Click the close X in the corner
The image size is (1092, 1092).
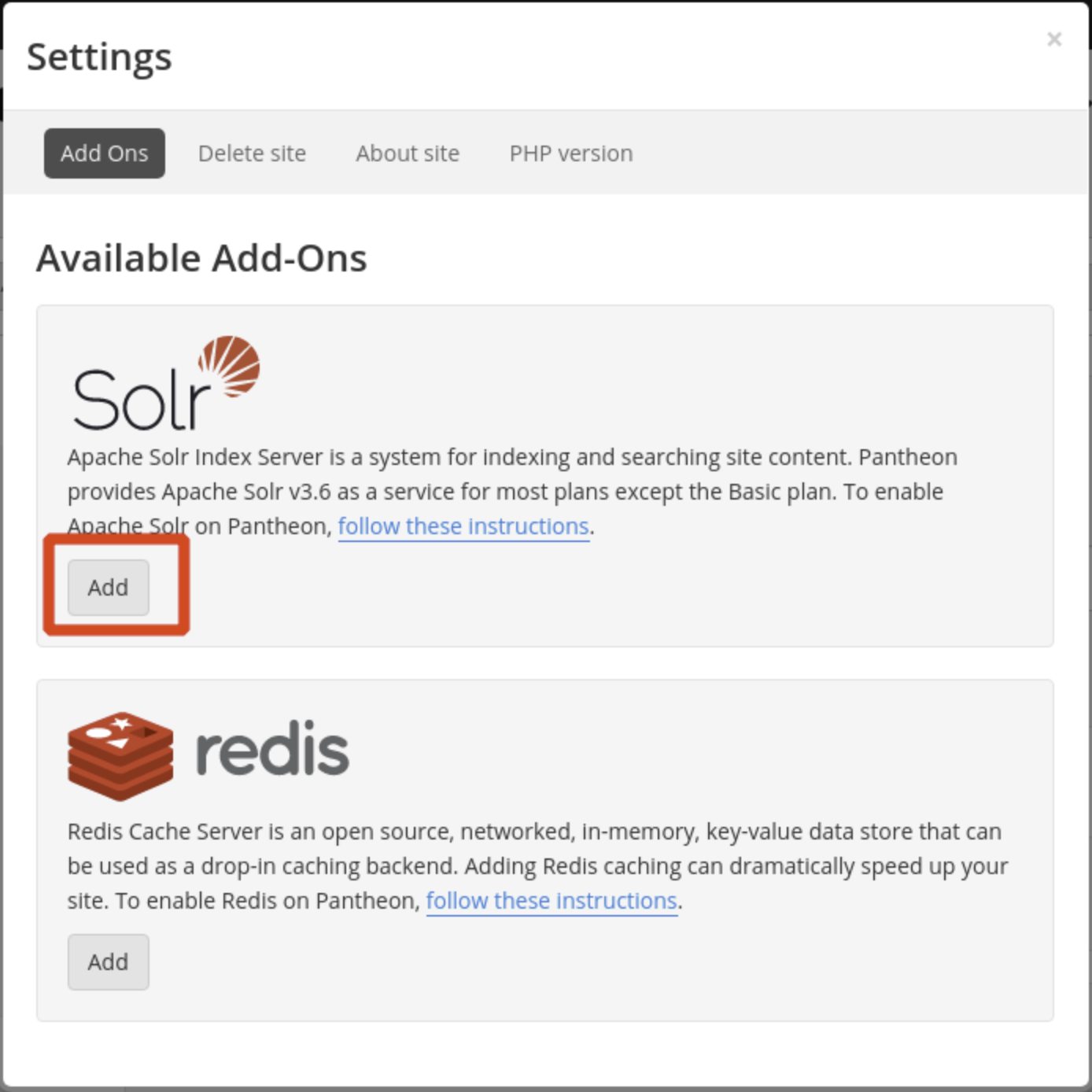1054,39
